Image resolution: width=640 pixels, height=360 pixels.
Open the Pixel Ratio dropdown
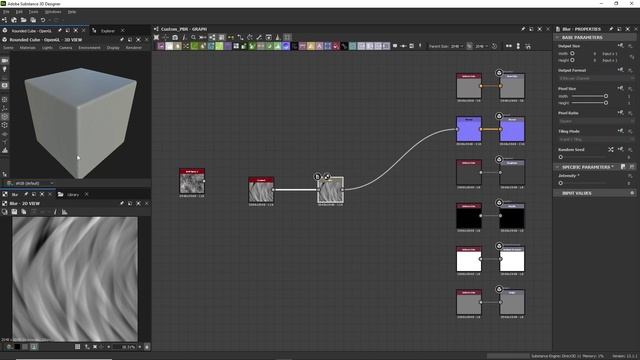pyautogui.click(x=596, y=121)
